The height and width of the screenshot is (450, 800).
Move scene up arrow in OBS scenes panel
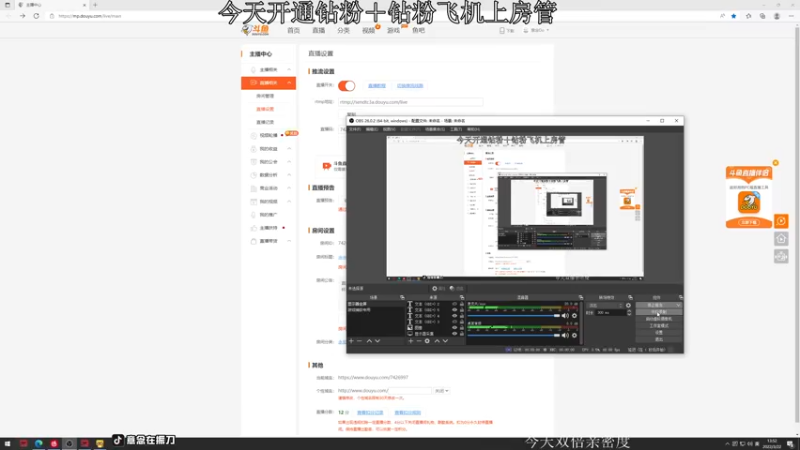pos(369,341)
